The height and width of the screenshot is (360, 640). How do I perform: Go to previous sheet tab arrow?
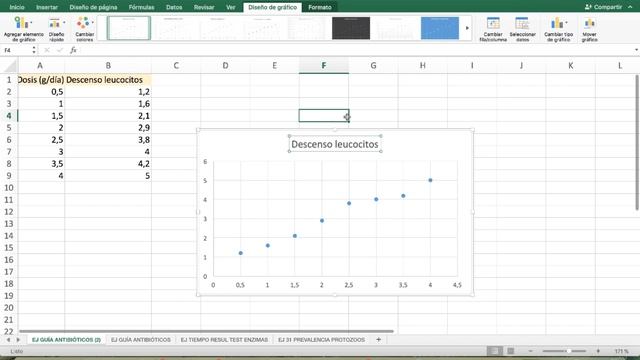coord(8,340)
